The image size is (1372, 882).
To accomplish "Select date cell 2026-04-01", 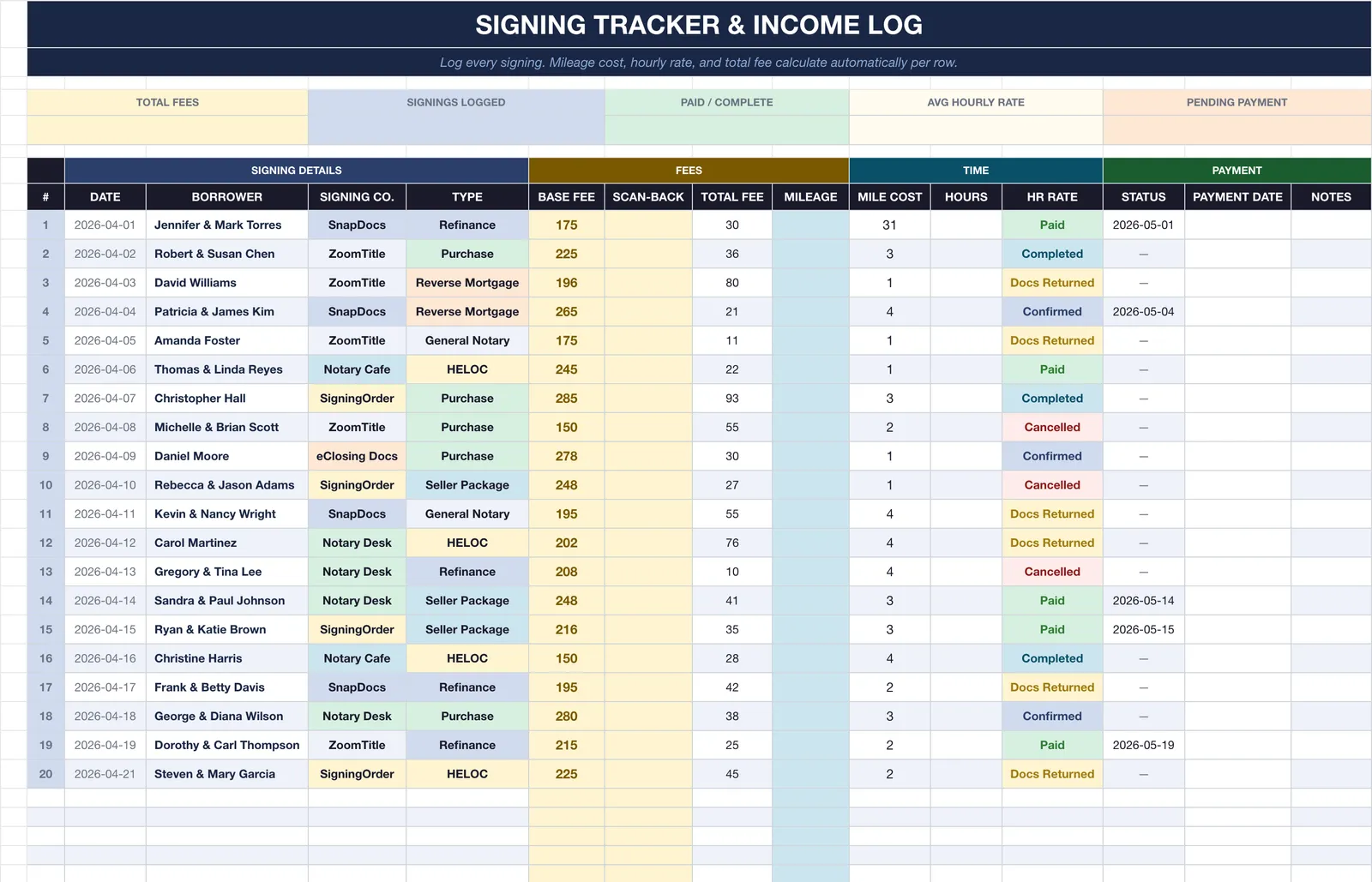I will pos(105,225).
